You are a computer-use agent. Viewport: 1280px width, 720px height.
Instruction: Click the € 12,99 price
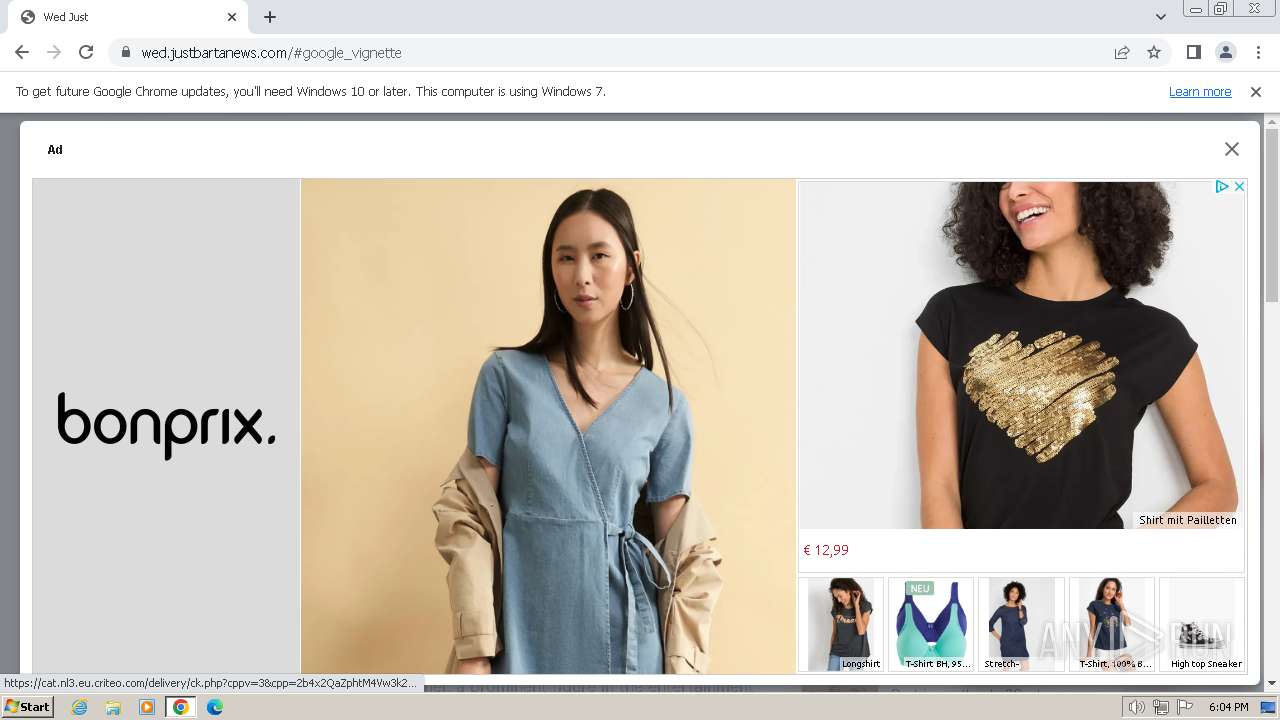point(826,550)
